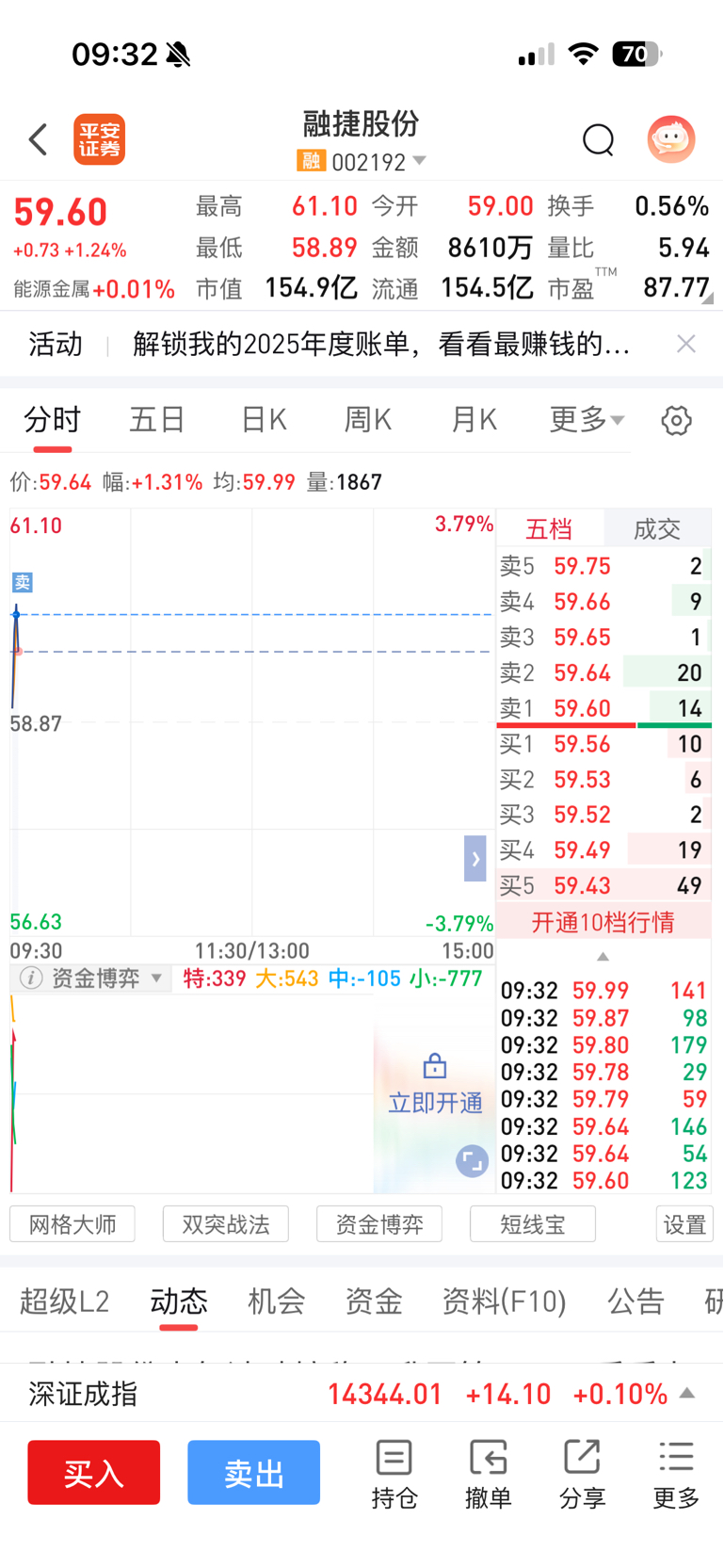Tap the minute price chart area

[252, 722]
